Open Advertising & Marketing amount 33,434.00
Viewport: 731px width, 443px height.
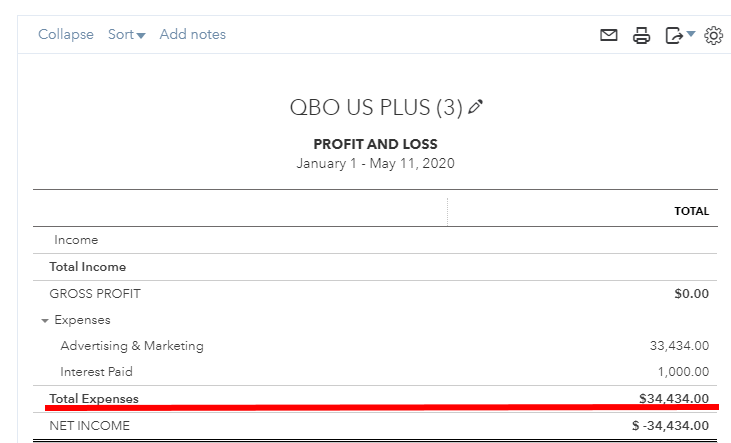click(679, 346)
